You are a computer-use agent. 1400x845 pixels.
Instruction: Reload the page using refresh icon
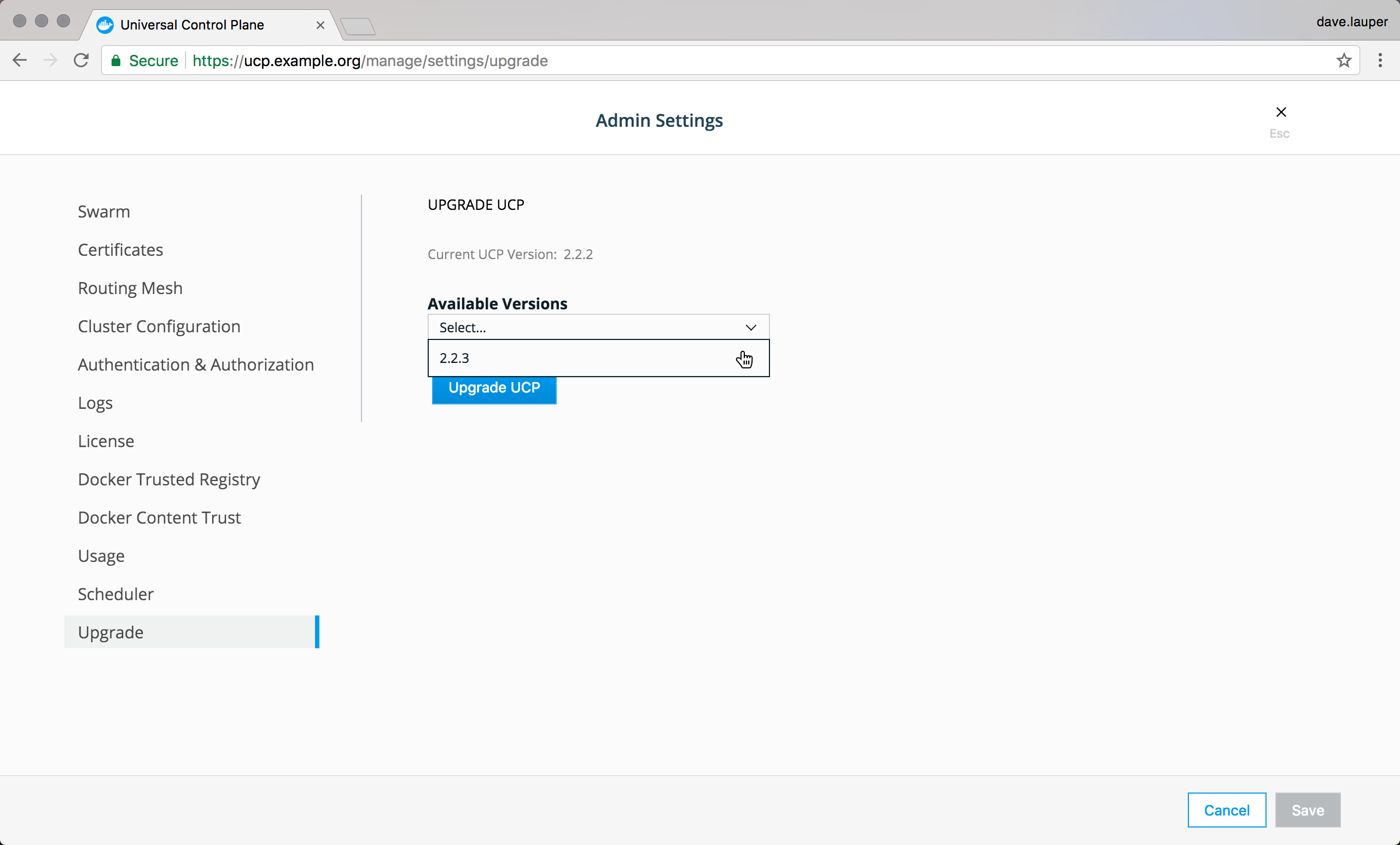[81, 60]
